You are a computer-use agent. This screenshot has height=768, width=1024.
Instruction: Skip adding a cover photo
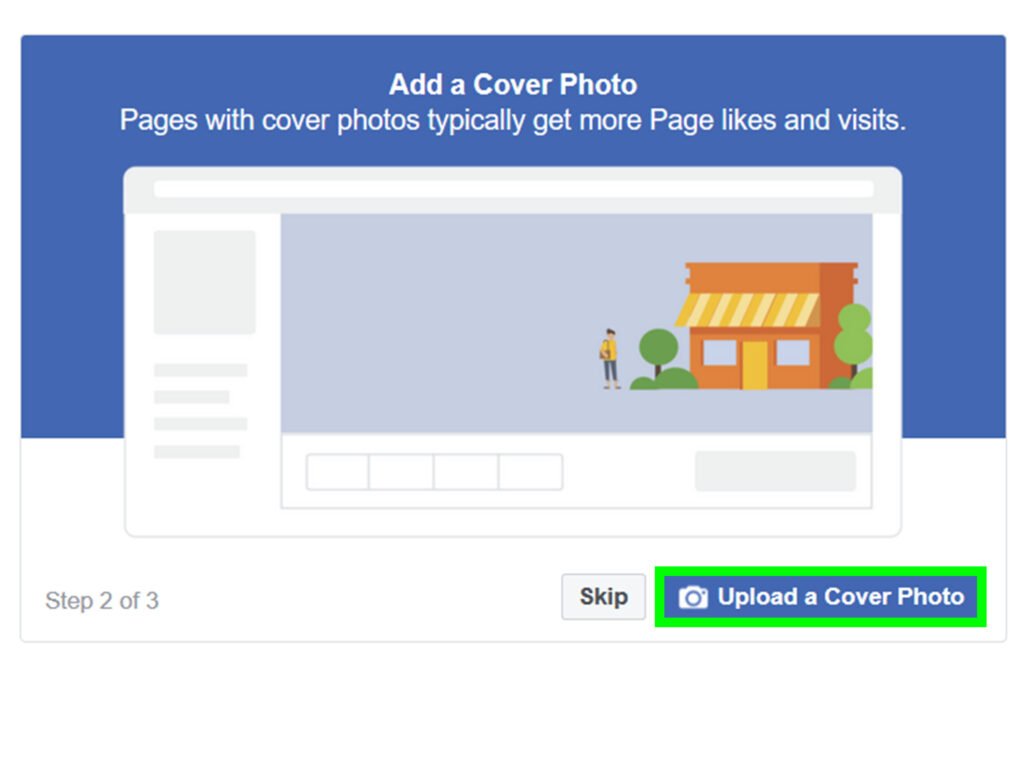coord(603,596)
